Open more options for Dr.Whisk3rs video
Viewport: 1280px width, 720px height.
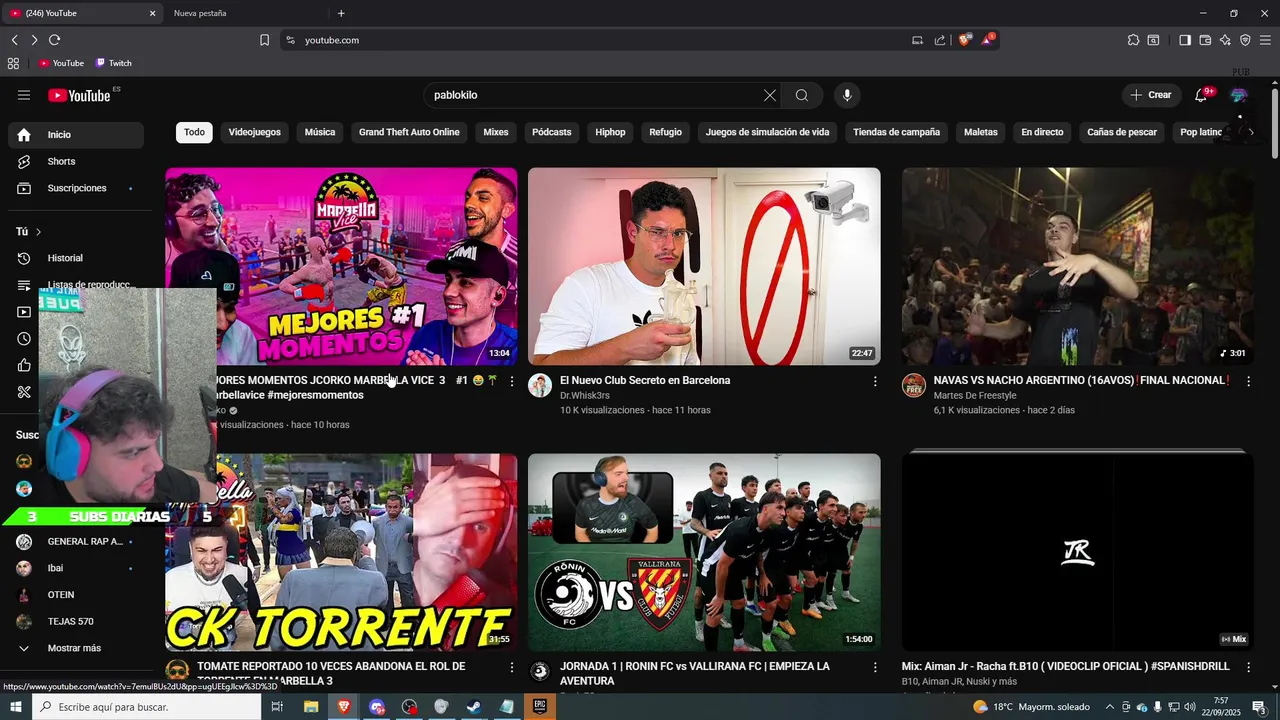875,381
